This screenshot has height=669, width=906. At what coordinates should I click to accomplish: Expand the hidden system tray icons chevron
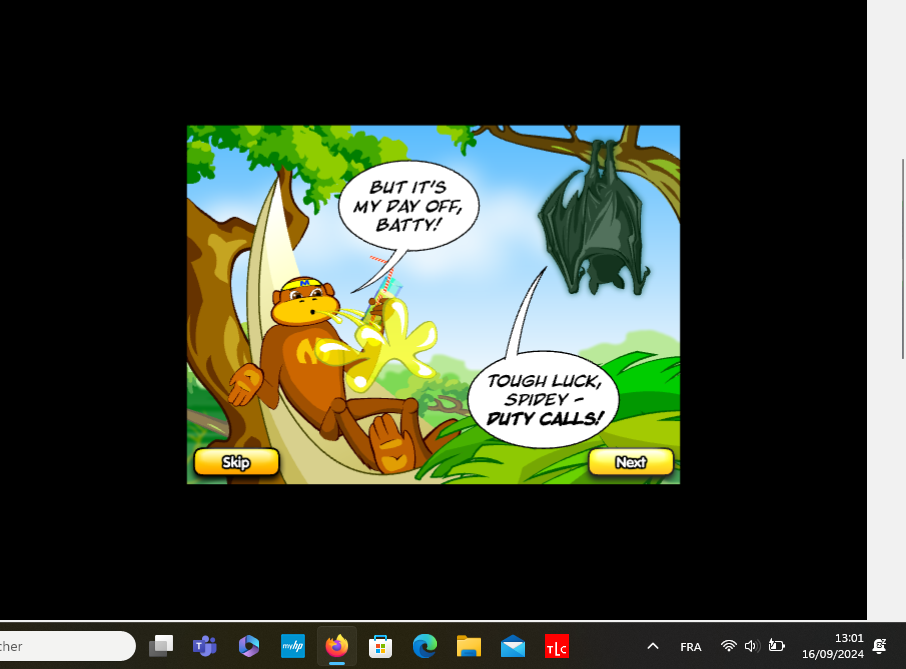click(x=653, y=646)
